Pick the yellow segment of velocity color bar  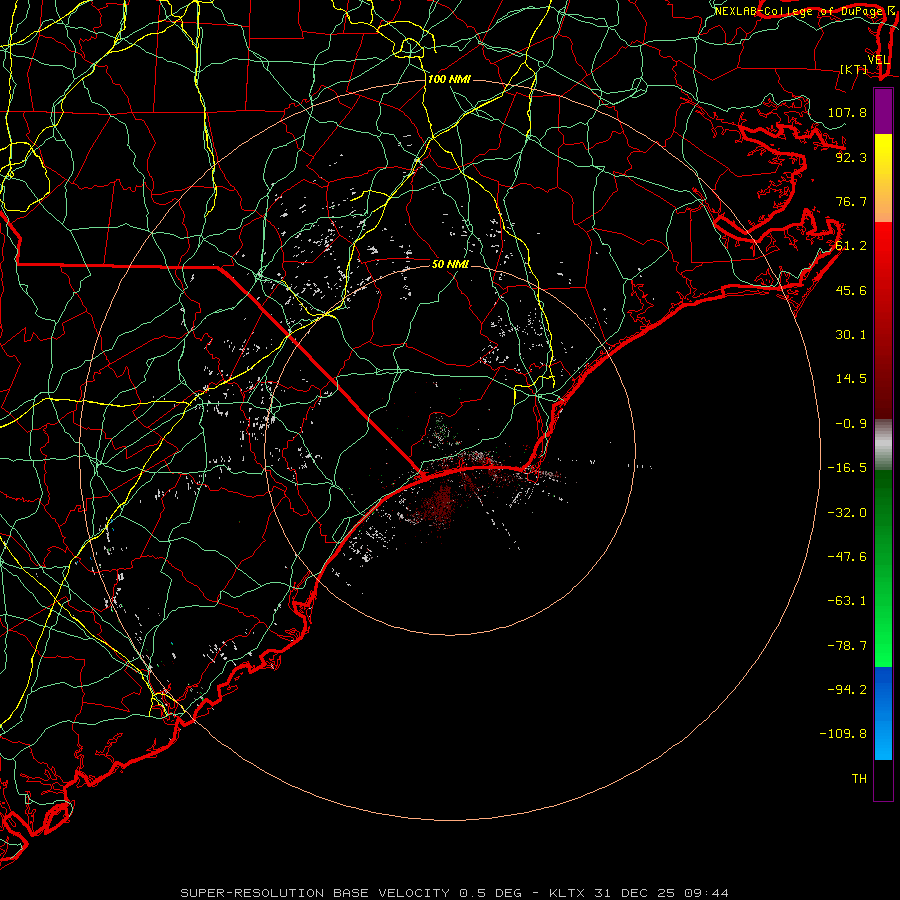tap(883, 178)
